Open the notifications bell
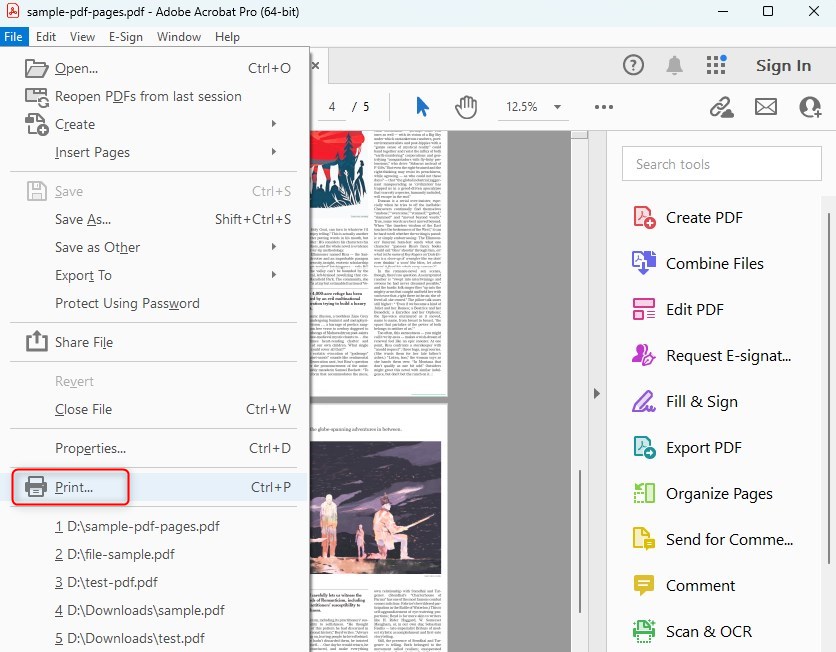836x652 pixels. pyautogui.click(x=674, y=64)
